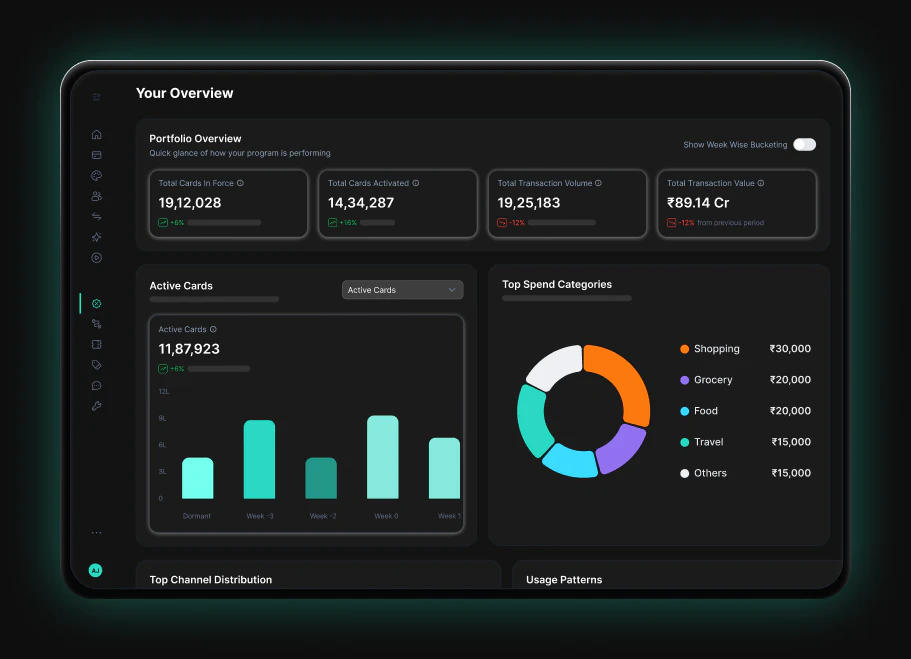Select the palette theme icon in sidebar
Viewport: 911px width, 659px height.
(96, 176)
